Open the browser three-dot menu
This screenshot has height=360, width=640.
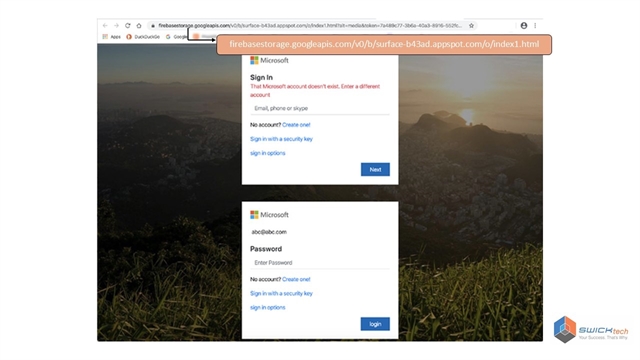pos(535,25)
